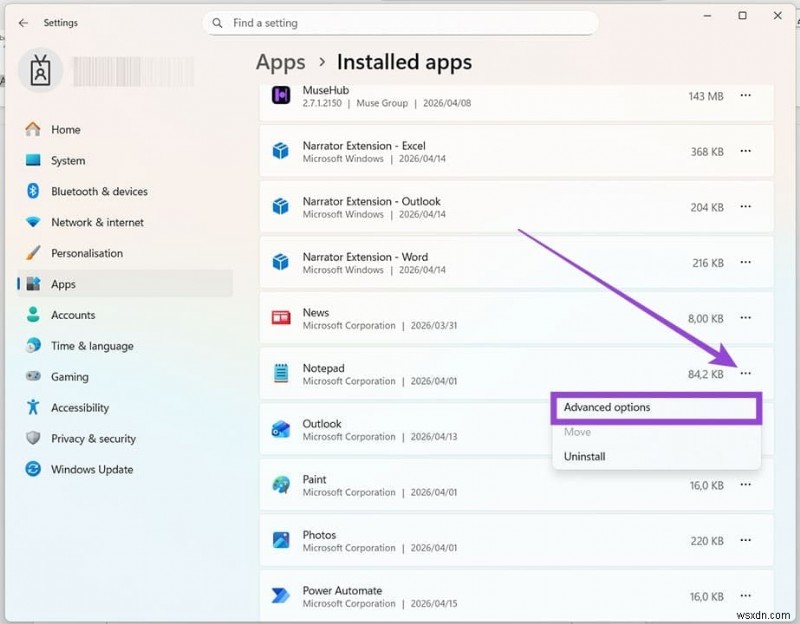This screenshot has height=624, width=800.
Task: Click the System monitor icon
Action: 33,160
